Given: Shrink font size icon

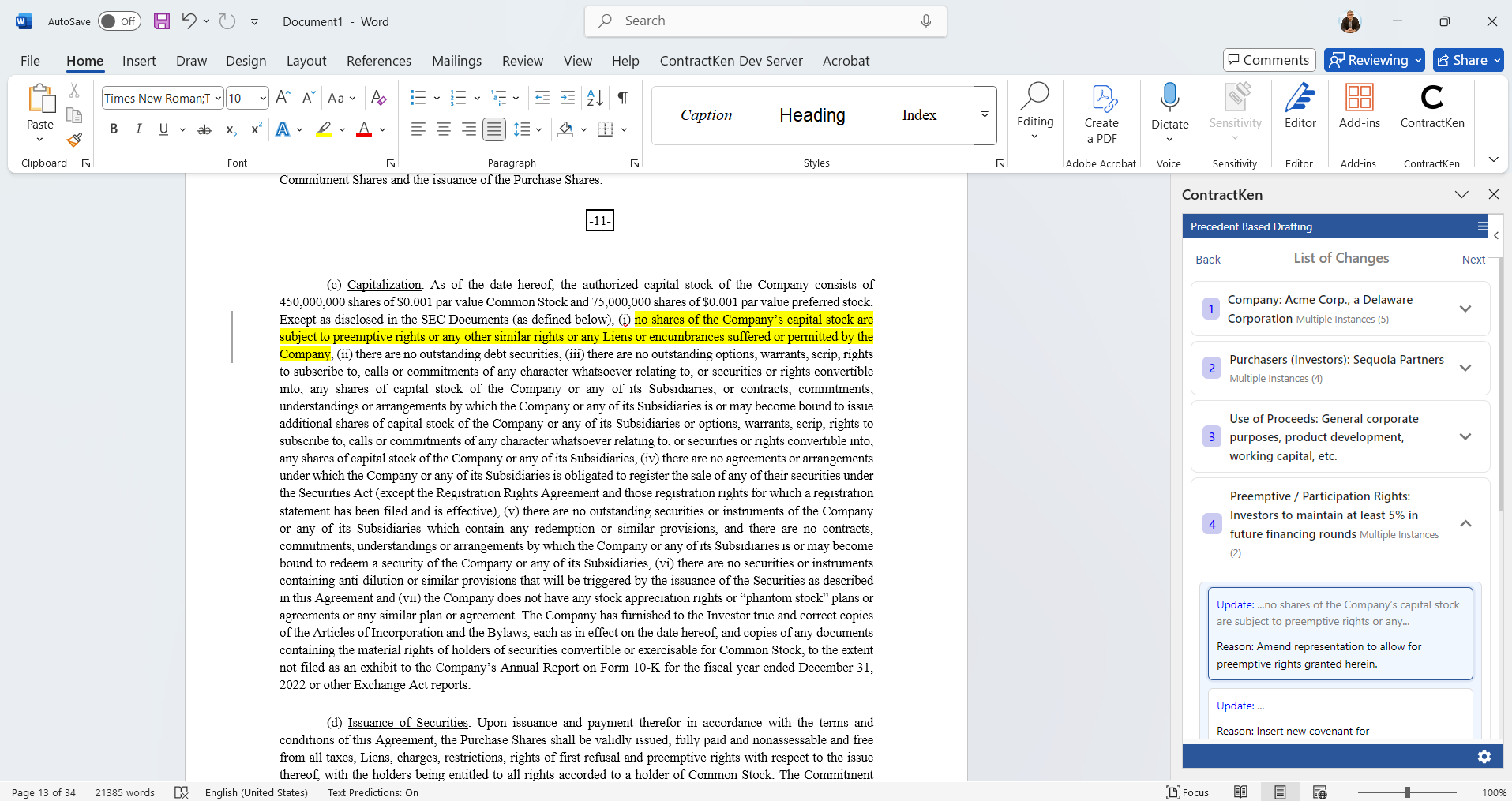Looking at the screenshot, I should tap(309, 98).
